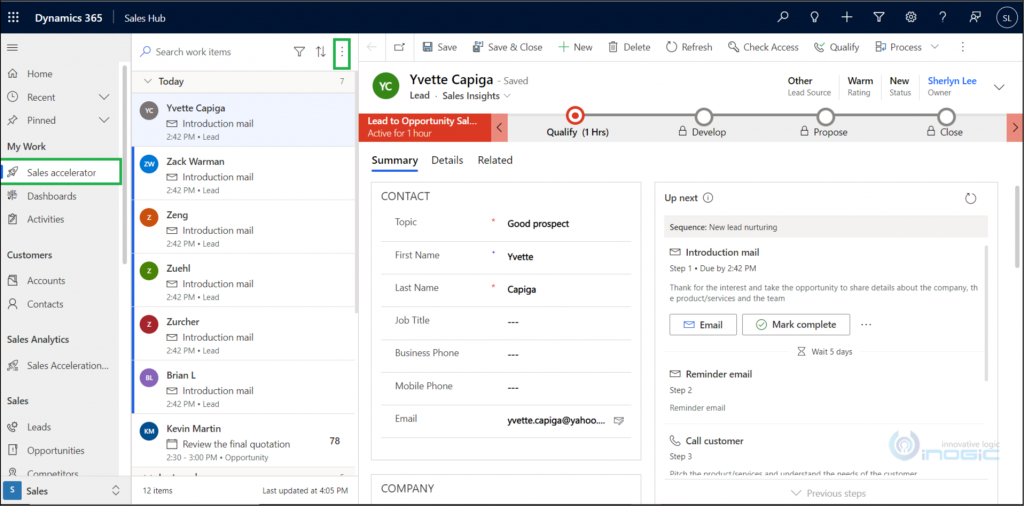This screenshot has height=506, width=1024.
Task: Click the plus quick create icon
Action: 847,18
